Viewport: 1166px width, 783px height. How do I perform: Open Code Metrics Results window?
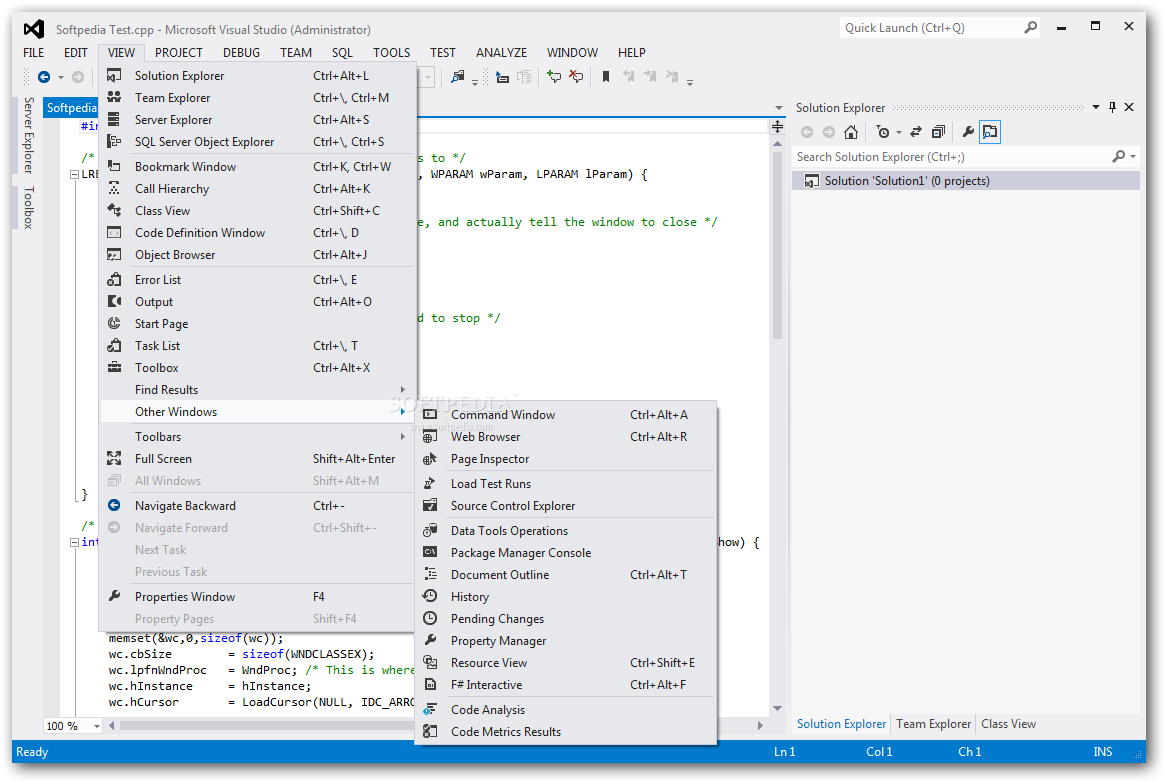(565, 732)
